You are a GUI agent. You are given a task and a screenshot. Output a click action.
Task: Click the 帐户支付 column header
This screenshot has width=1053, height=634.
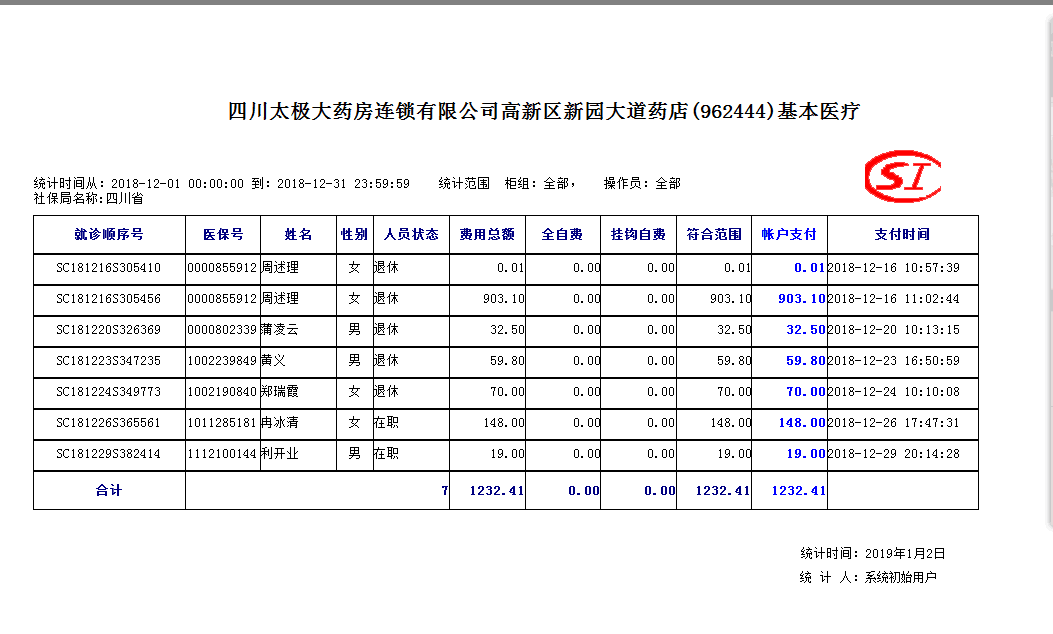point(789,234)
